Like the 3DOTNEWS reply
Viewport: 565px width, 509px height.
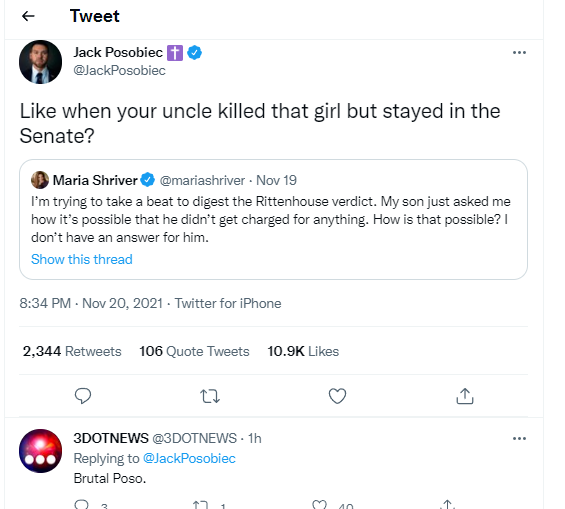coord(319,505)
